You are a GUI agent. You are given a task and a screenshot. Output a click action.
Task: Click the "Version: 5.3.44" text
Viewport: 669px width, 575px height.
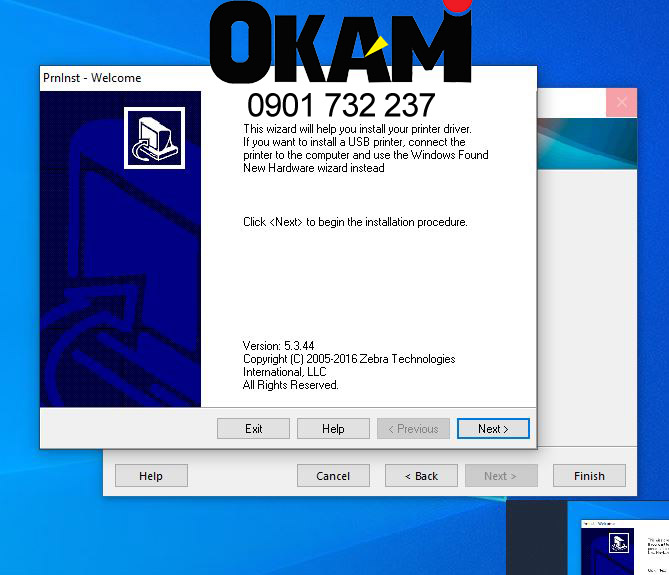point(278,346)
